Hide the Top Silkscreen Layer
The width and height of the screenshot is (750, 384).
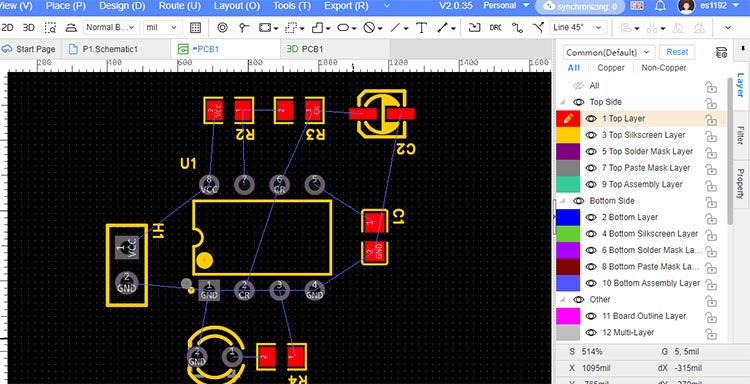tap(591, 135)
